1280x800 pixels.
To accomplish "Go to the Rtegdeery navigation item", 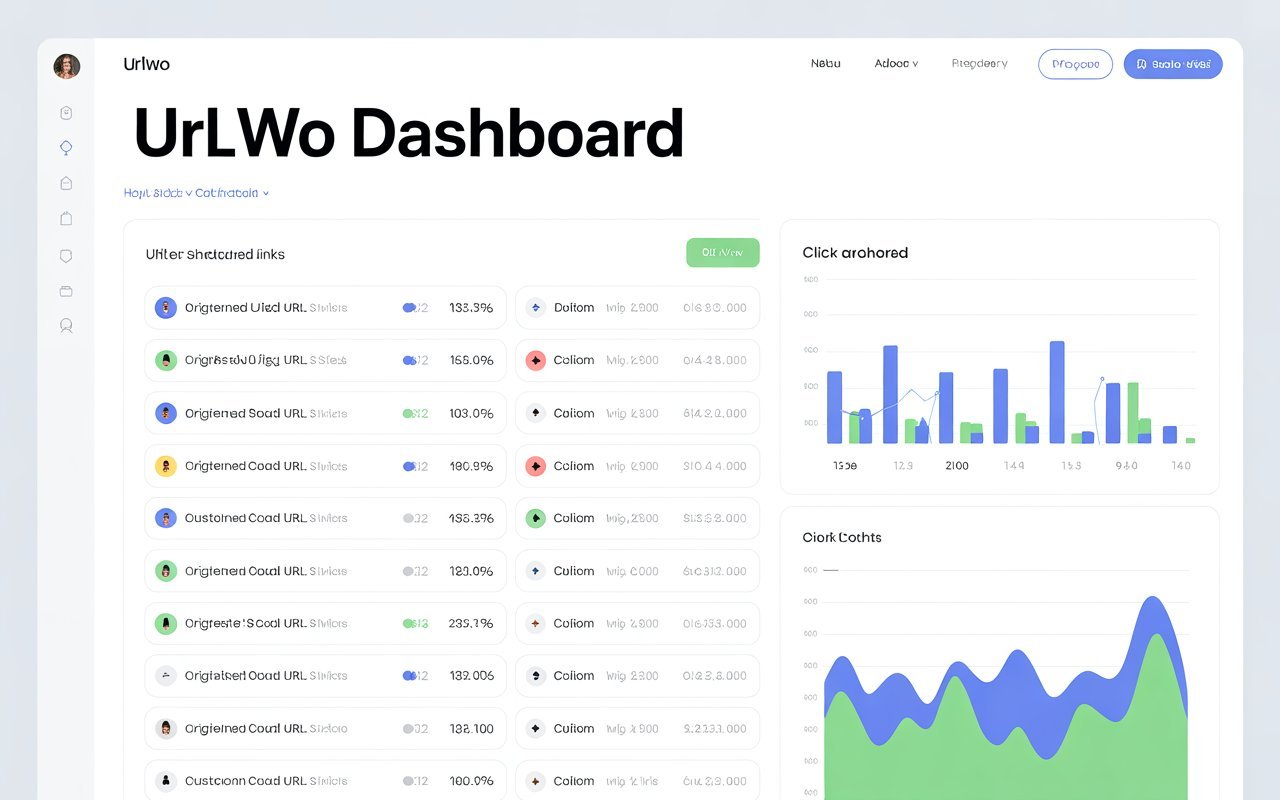I will [x=979, y=64].
